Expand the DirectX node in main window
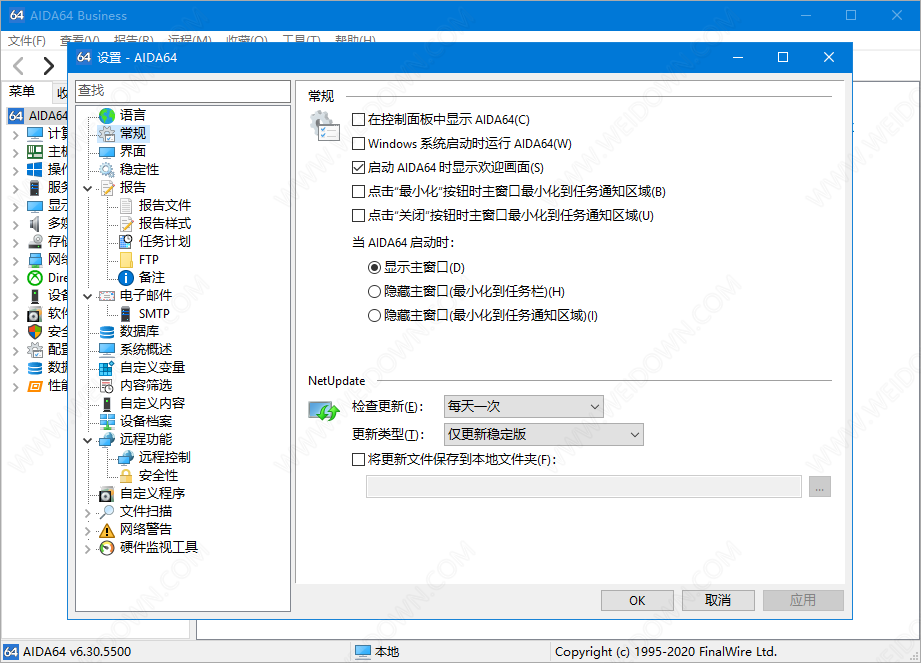921x663 pixels. click(x=15, y=278)
